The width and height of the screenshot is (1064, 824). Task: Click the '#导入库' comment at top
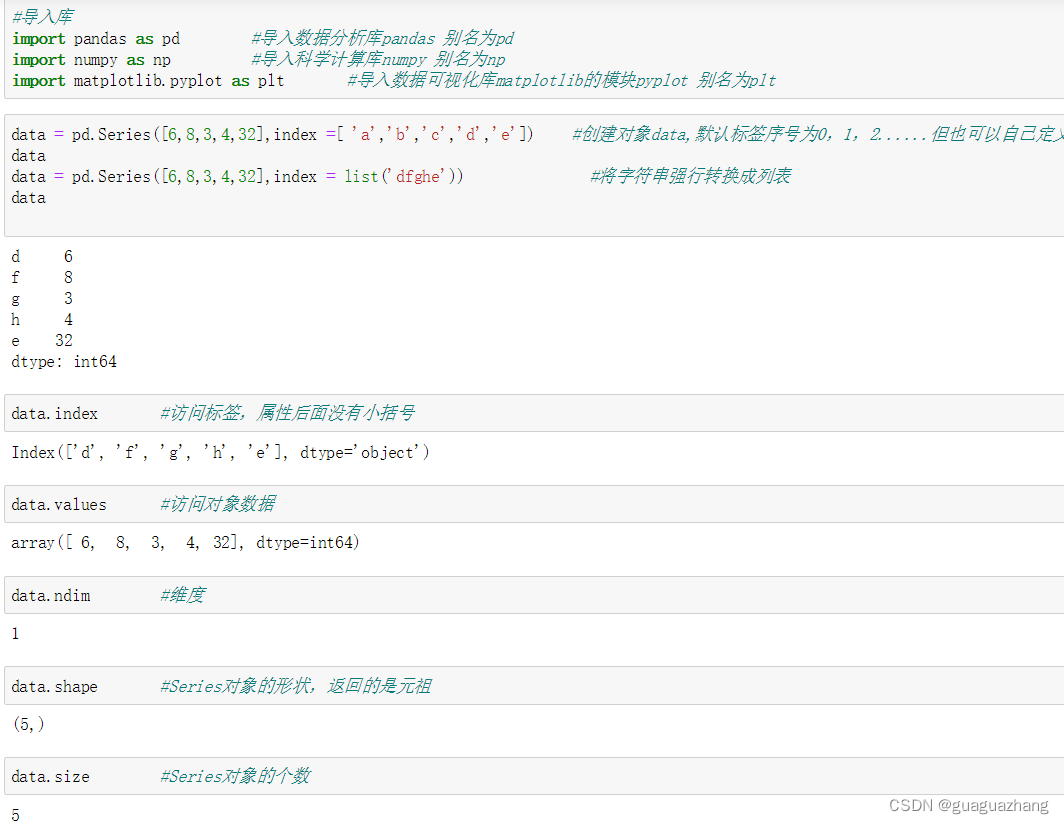tap(43, 17)
